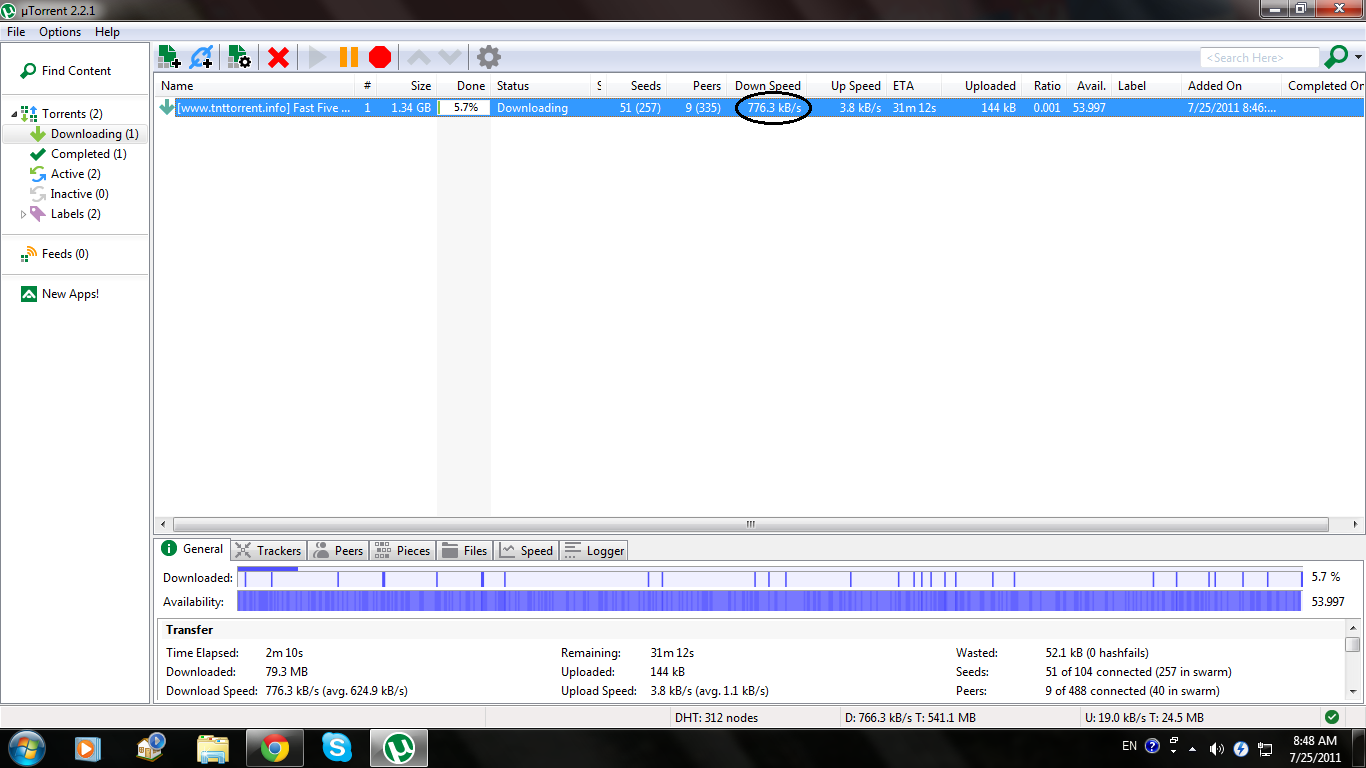The height and width of the screenshot is (768, 1366).
Task: Click the upload rate status 'U: 19.0 kB/s'
Action: click(x=1144, y=718)
